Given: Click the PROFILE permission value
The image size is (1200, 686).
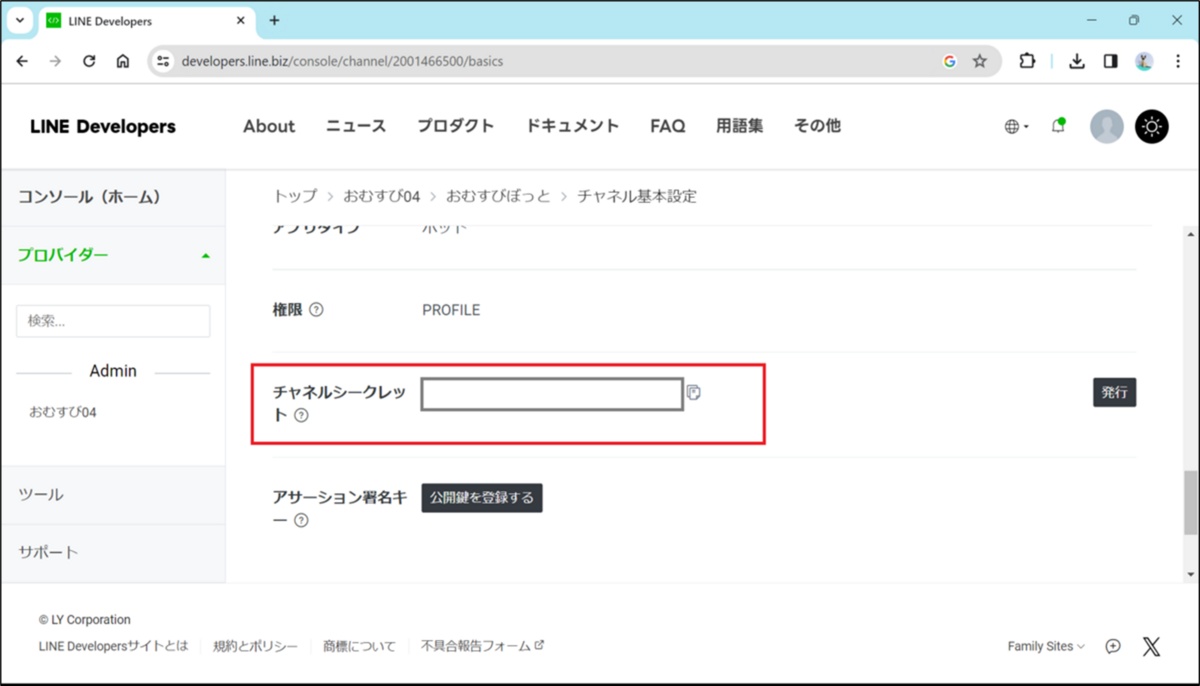Looking at the screenshot, I should point(451,310).
